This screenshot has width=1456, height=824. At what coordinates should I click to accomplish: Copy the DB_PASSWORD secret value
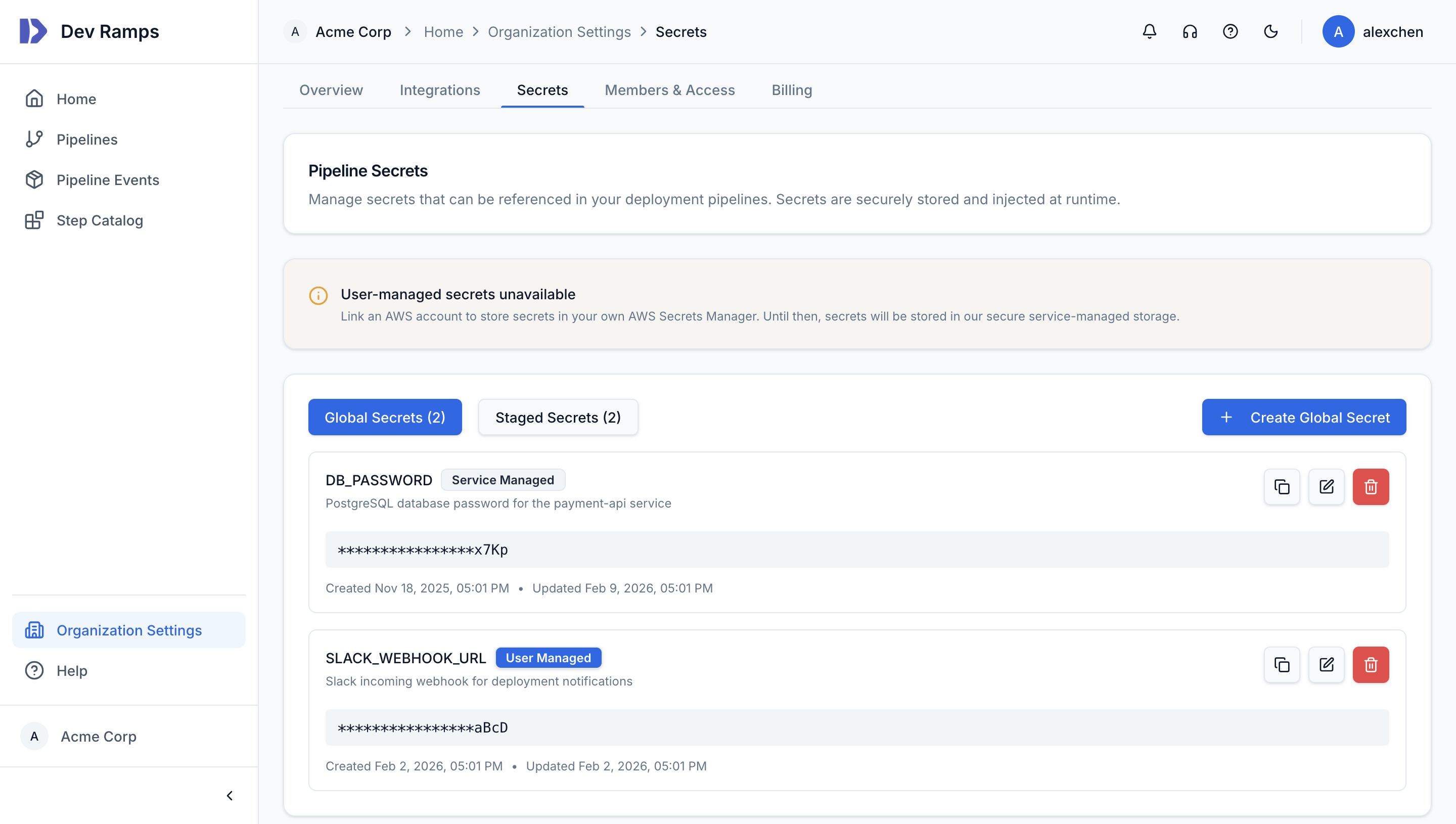tap(1282, 486)
